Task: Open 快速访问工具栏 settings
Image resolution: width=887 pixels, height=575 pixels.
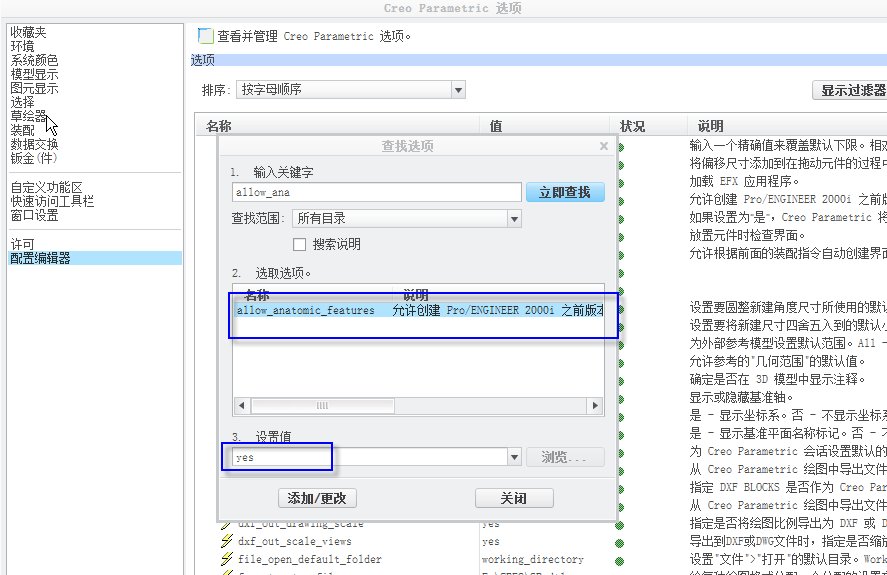Action: 52,201
